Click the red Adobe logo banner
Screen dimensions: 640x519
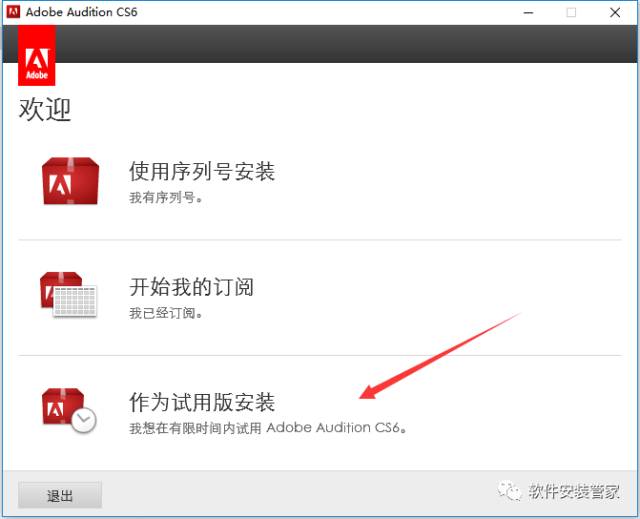37,55
